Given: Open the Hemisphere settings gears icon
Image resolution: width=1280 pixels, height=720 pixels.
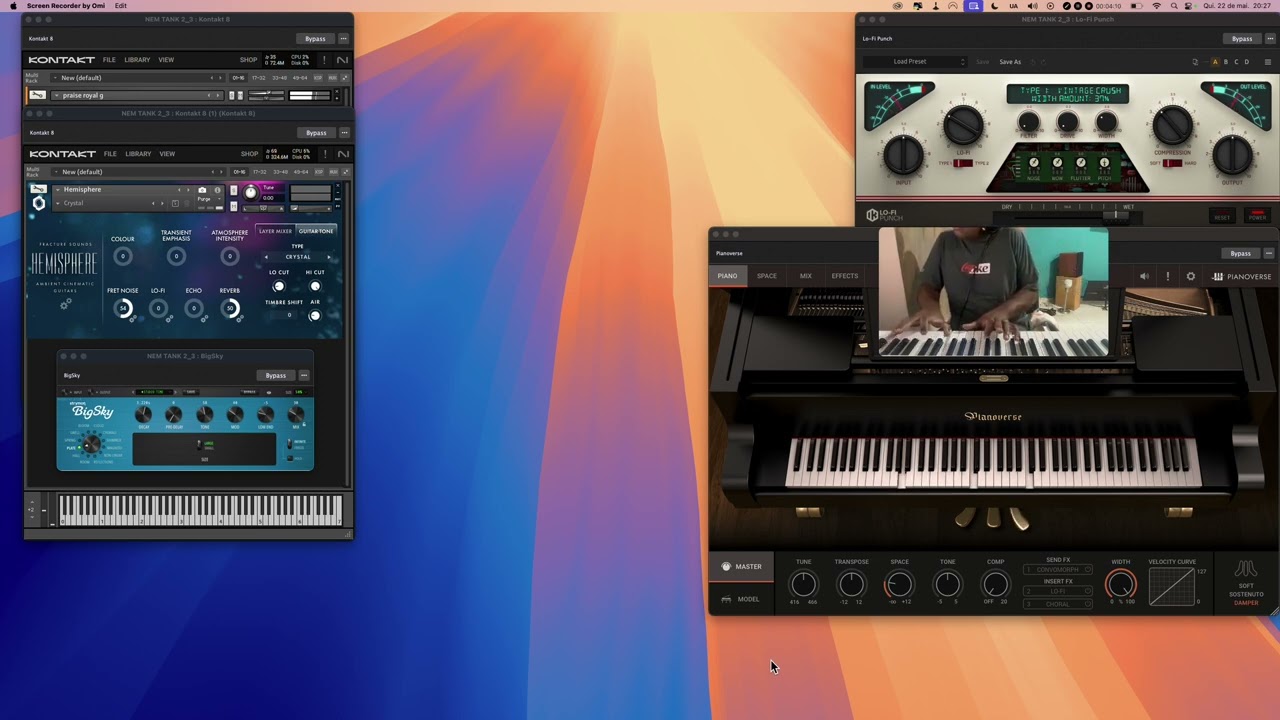Looking at the screenshot, I should pos(65,304).
